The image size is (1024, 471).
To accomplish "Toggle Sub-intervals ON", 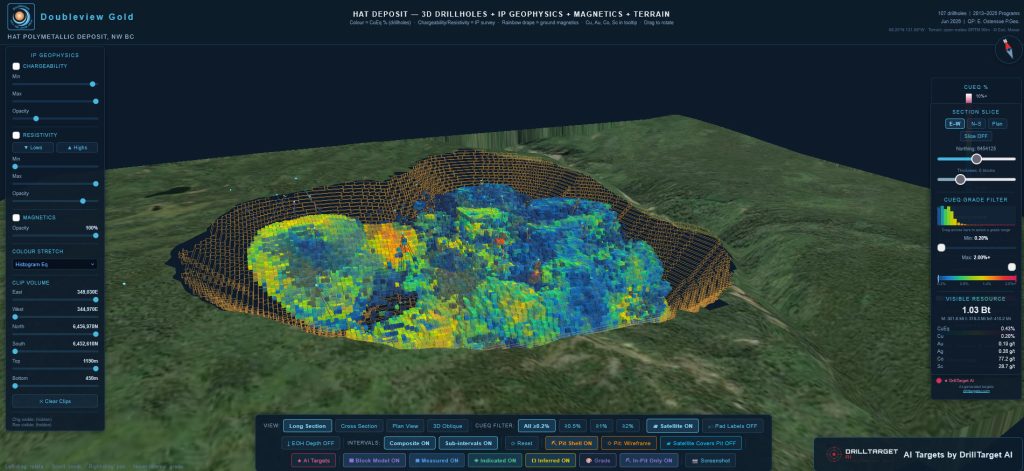I will point(468,443).
